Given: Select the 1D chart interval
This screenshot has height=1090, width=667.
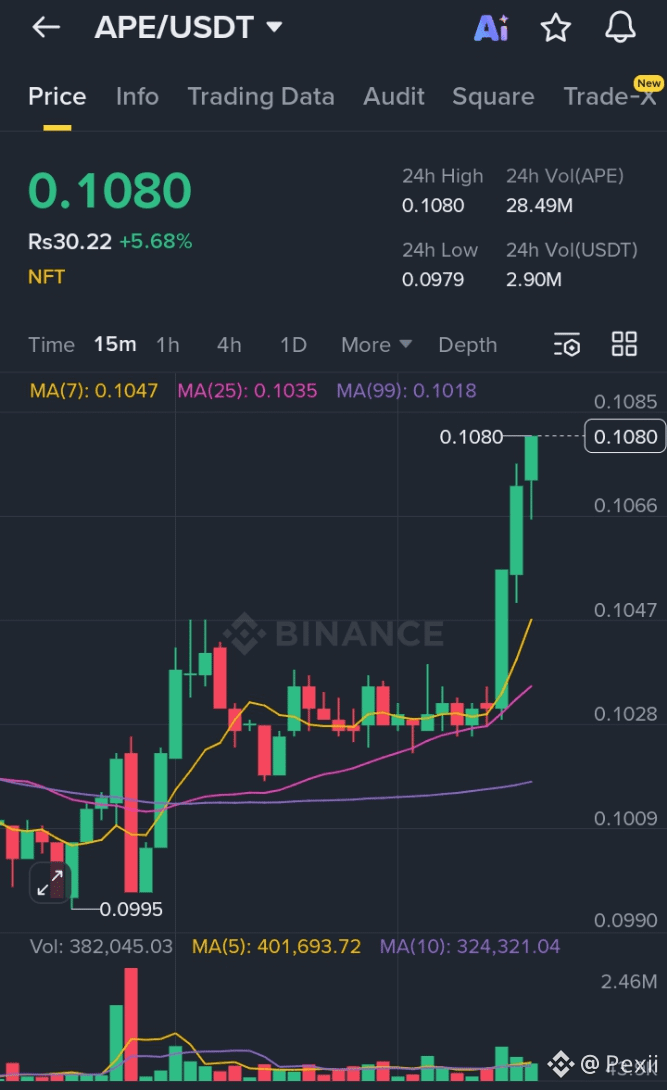Looking at the screenshot, I should (x=293, y=345).
